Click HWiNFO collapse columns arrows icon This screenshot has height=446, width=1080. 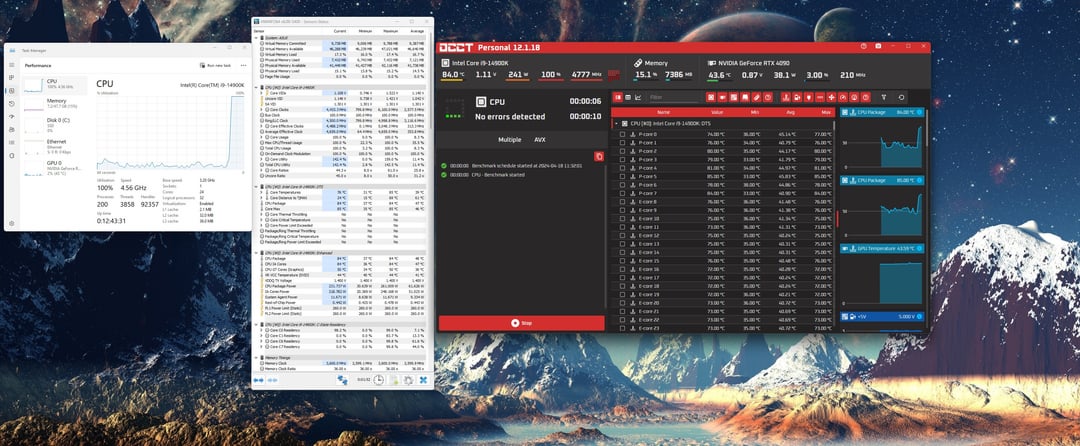(x=273, y=380)
